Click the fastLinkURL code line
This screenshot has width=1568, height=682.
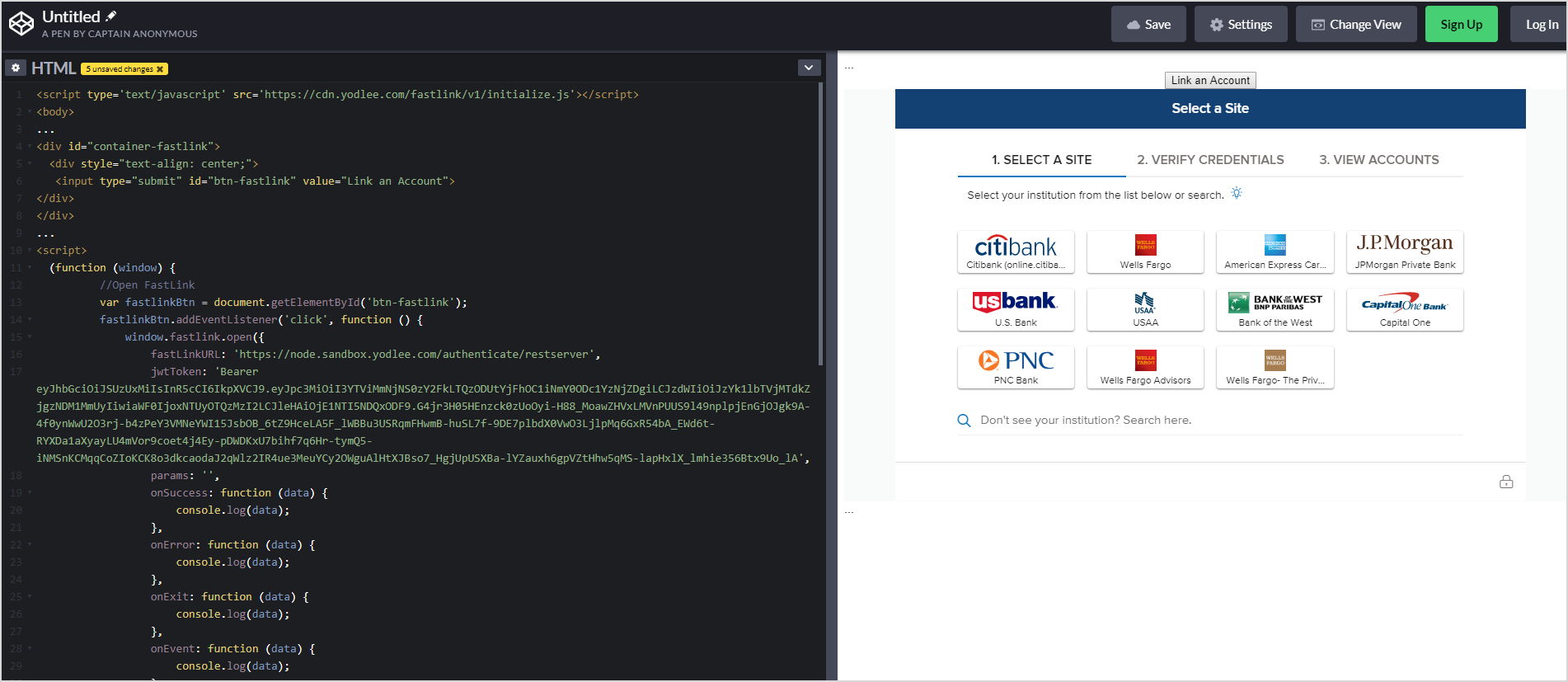(x=375, y=354)
